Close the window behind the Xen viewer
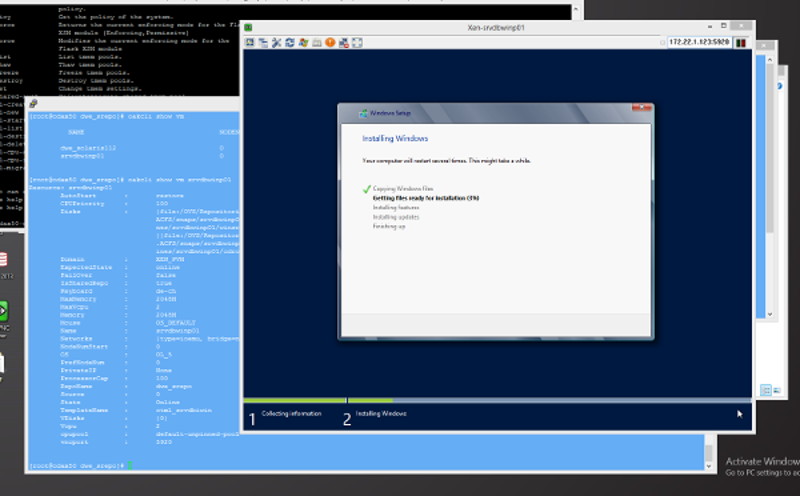Image resolution: width=800 pixels, height=496 pixels. (x=764, y=46)
